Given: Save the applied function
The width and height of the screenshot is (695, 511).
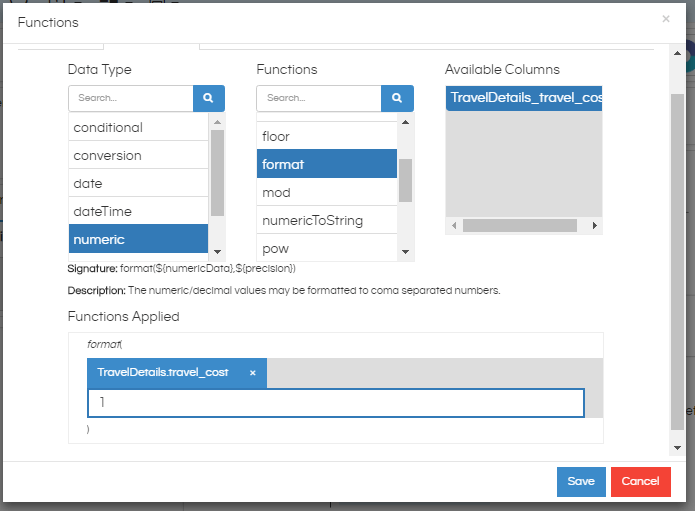Looking at the screenshot, I should pos(581,482).
